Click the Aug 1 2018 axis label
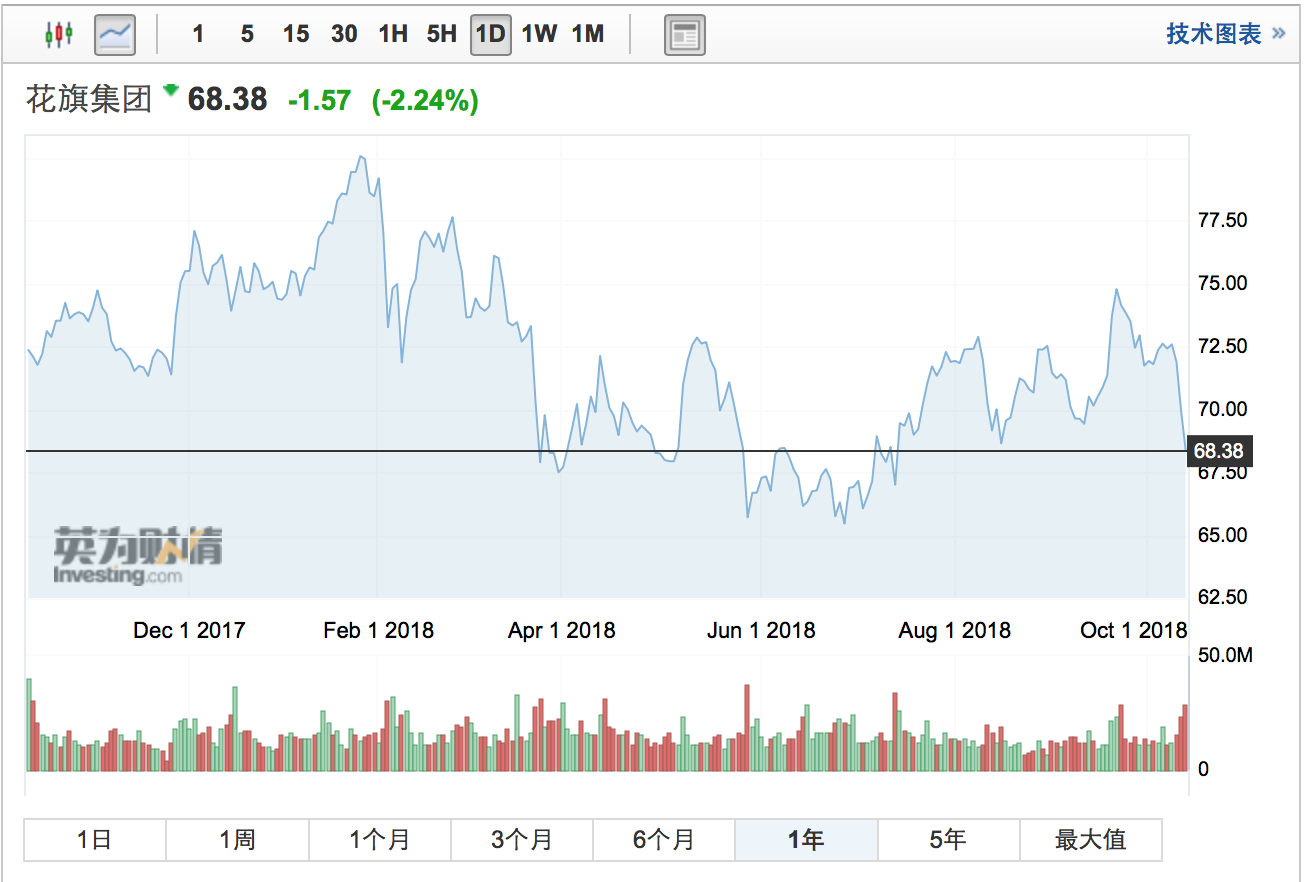This screenshot has height=882, width=1304. point(955,630)
